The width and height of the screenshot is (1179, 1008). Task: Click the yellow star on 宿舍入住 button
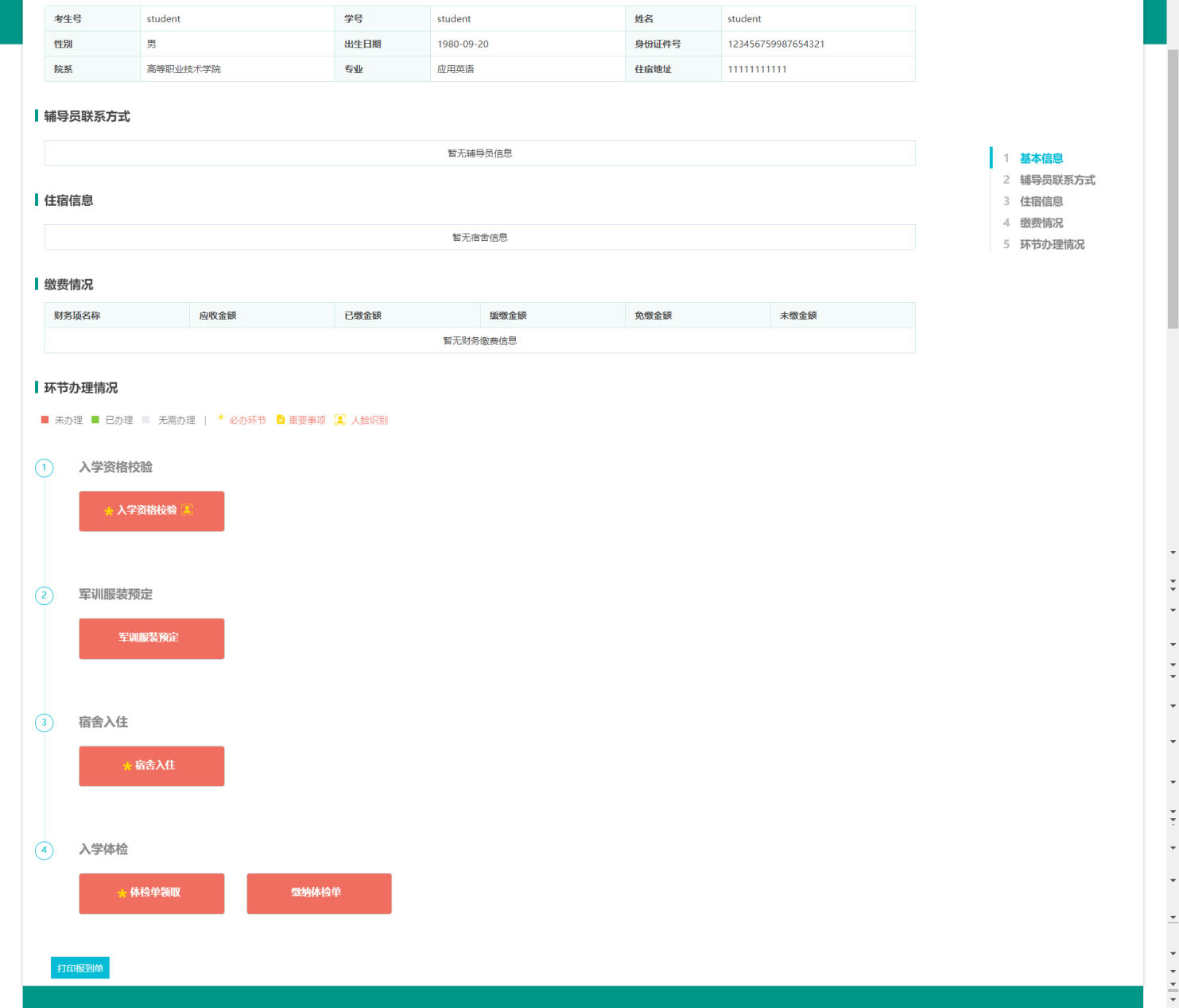[x=127, y=766]
